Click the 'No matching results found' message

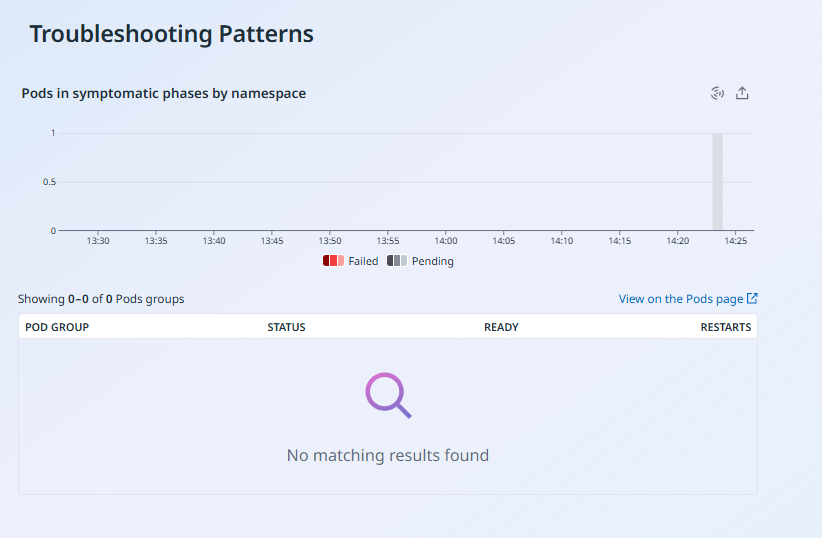click(x=388, y=455)
